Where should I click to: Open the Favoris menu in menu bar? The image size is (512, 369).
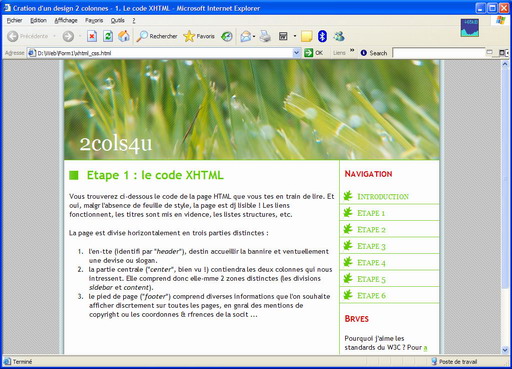(x=94, y=20)
